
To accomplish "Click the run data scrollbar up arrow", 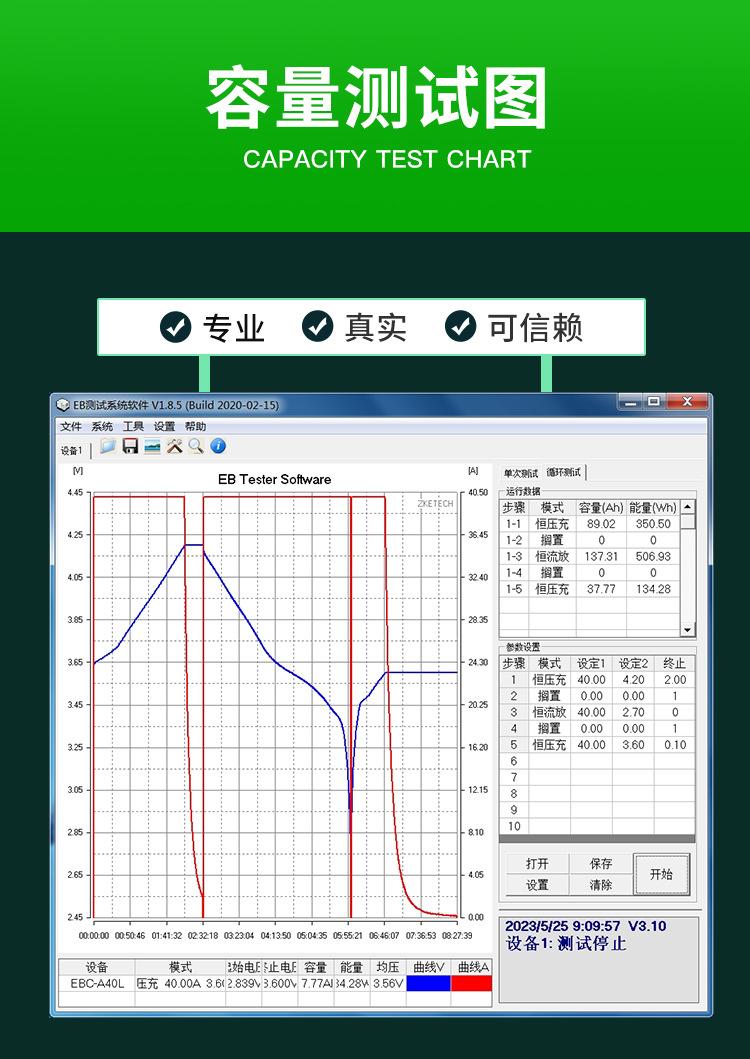I will coord(687,507).
